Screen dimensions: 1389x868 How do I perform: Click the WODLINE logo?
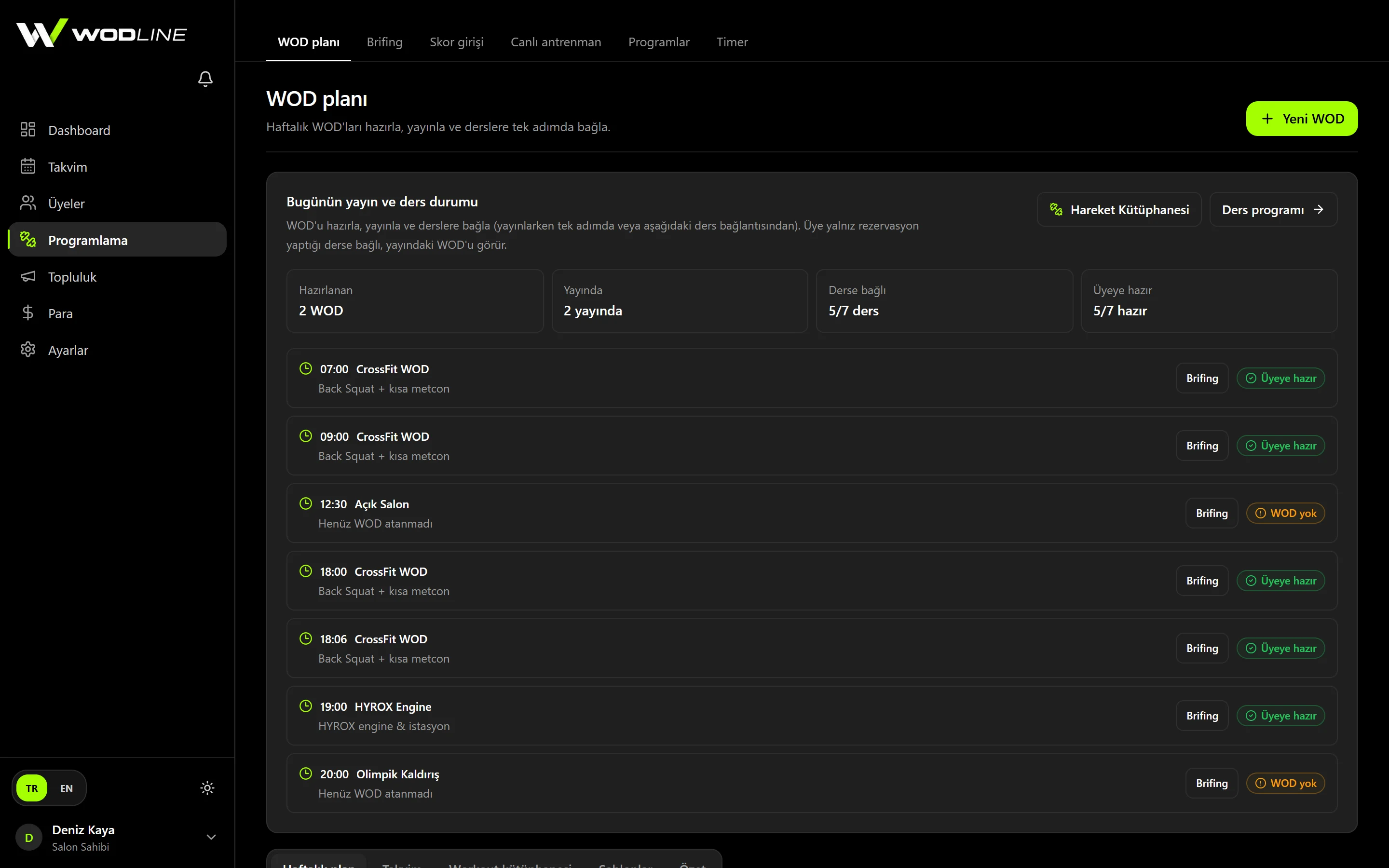(101, 33)
